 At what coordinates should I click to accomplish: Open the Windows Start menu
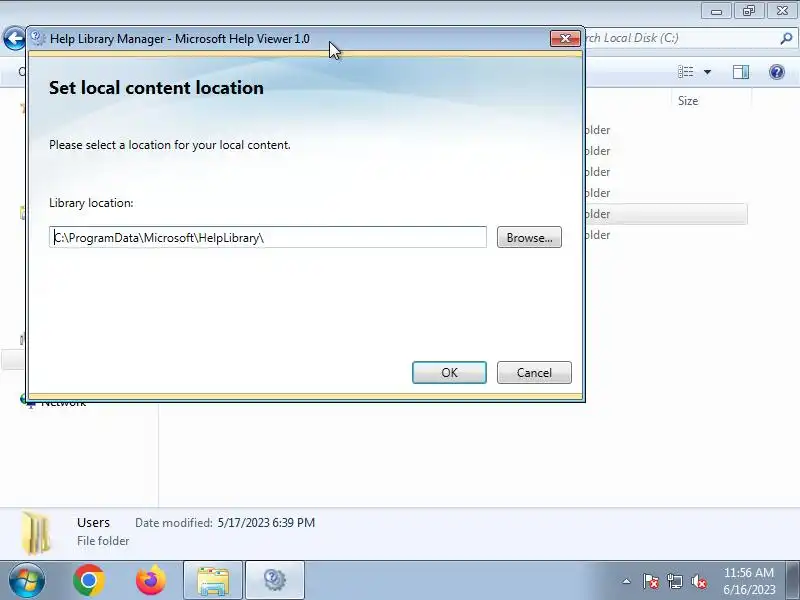(x=27, y=580)
